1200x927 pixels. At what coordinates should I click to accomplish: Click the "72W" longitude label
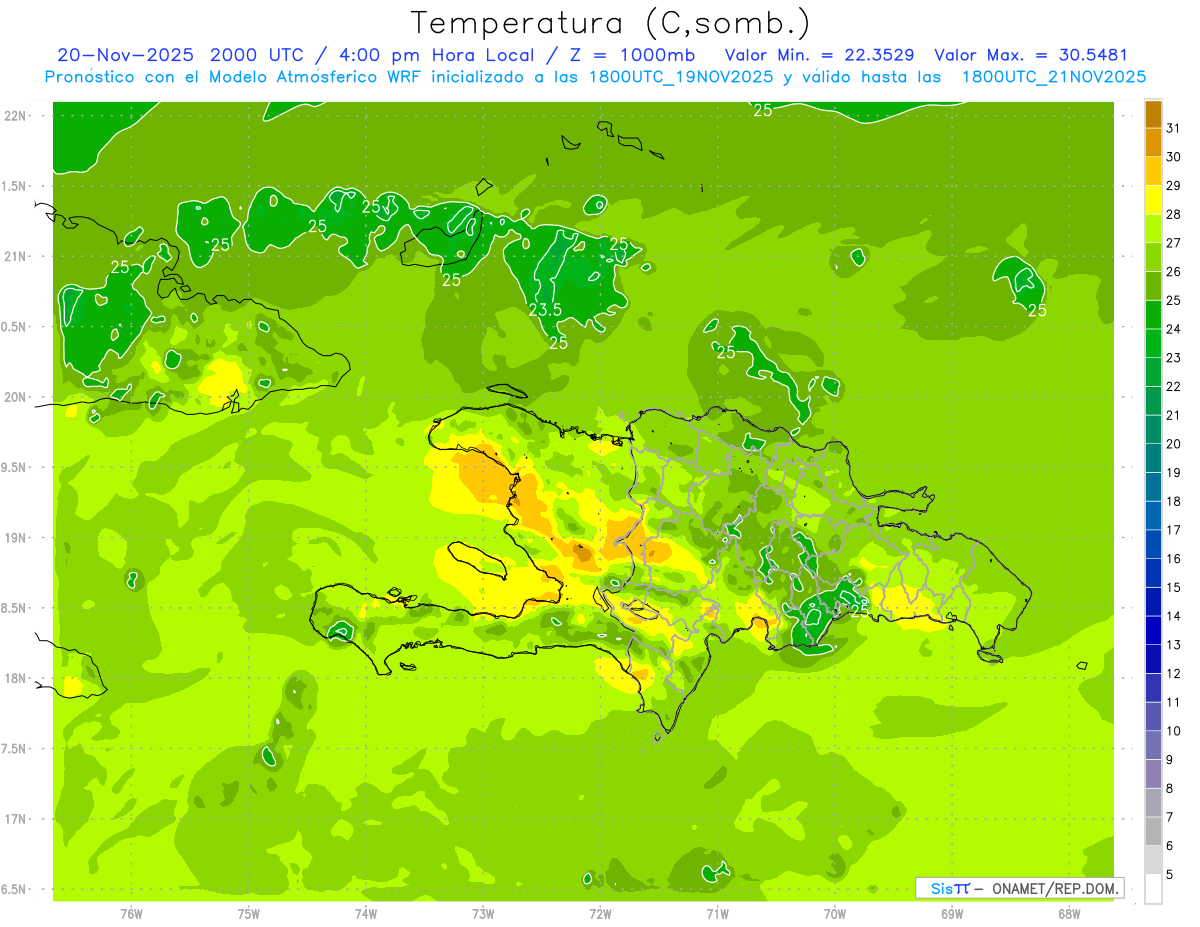(x=600, y=914)
